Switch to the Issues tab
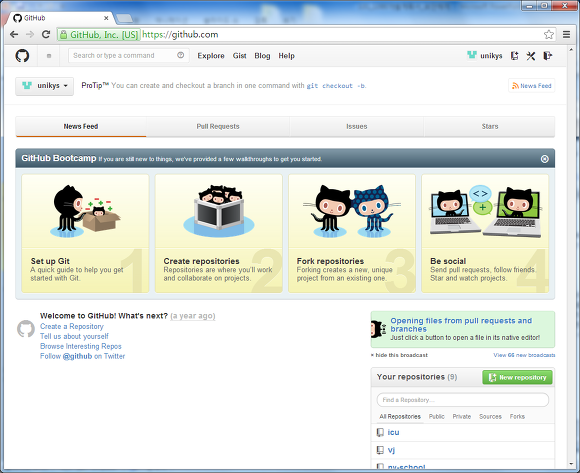The height and width of the screenshot is (473, 580). pyautogui.click(x=357, y=126)
